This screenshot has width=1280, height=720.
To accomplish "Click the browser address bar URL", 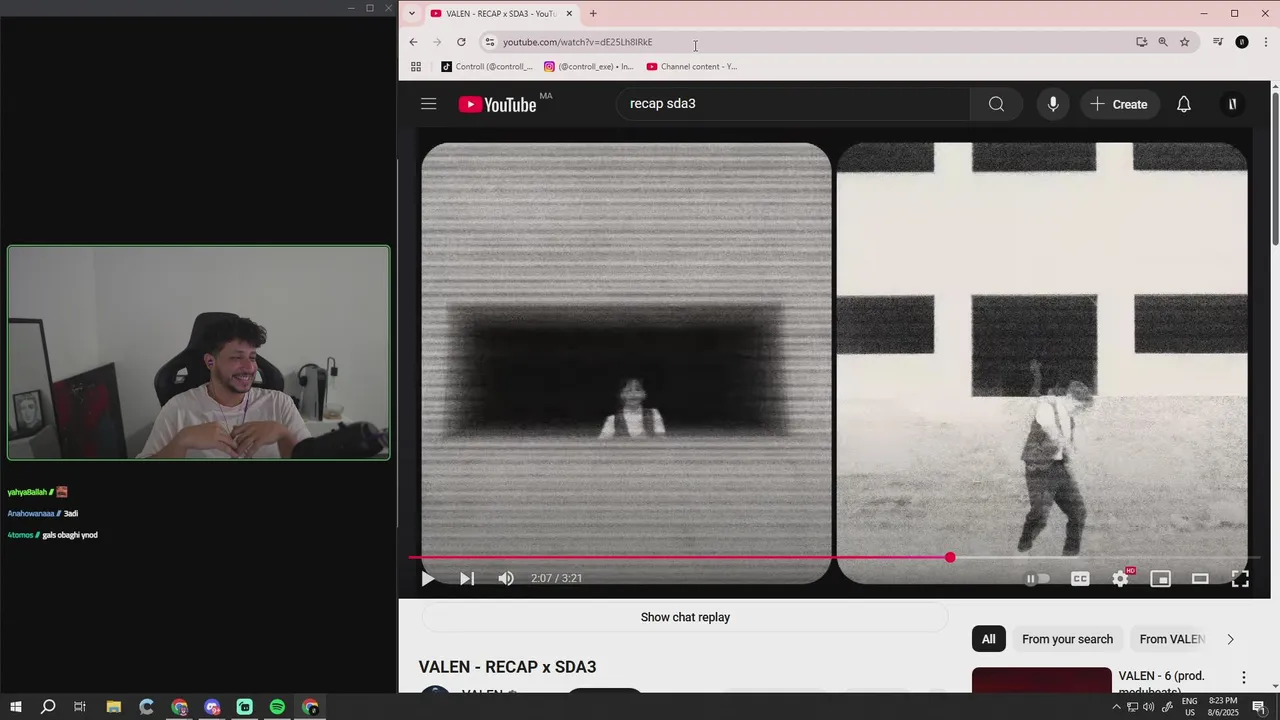I will (577, 42).
